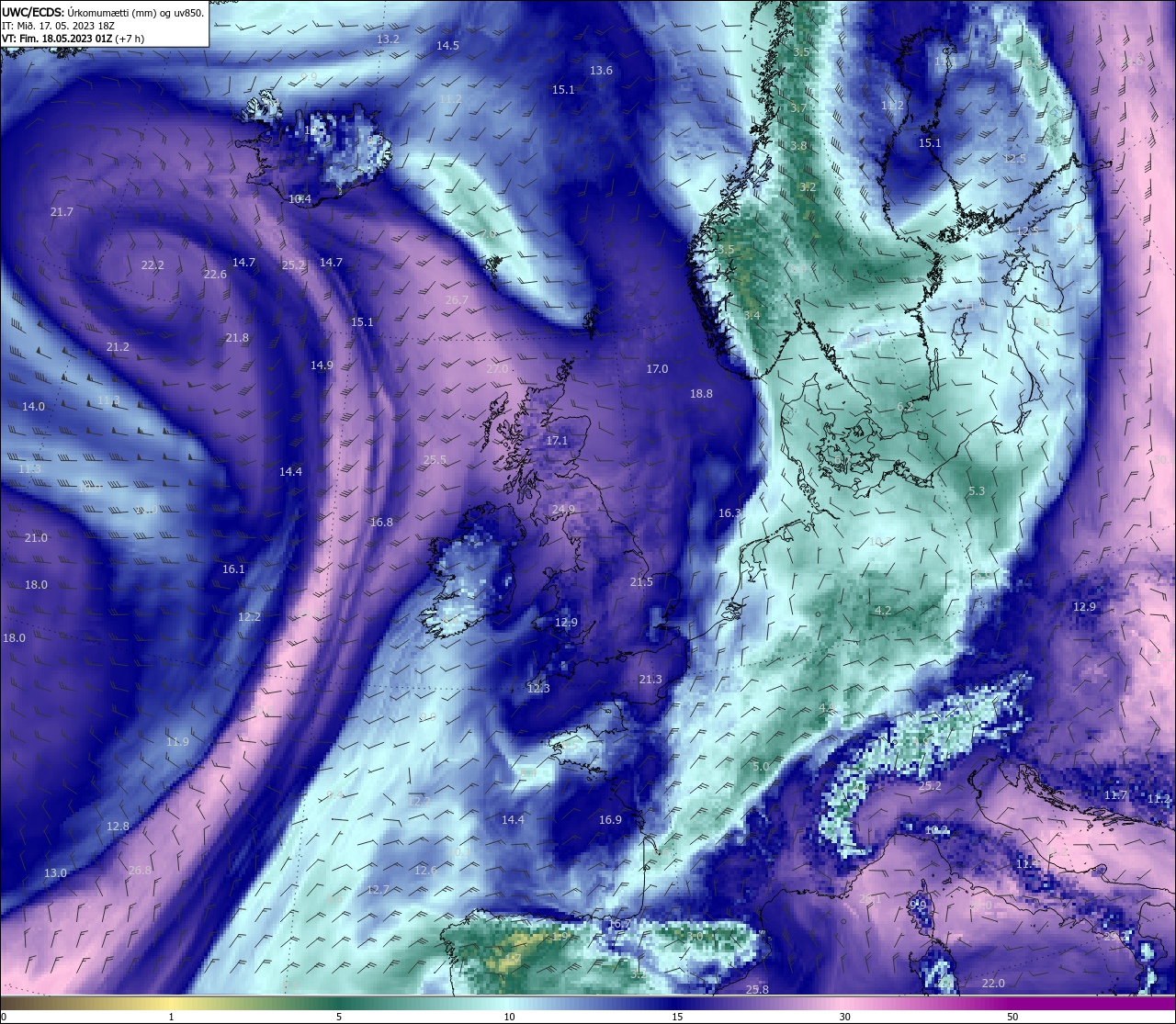Click the map value label '14.0'
The width and height of the screenshot is (1176, 1024).
[x=33, y=406]
